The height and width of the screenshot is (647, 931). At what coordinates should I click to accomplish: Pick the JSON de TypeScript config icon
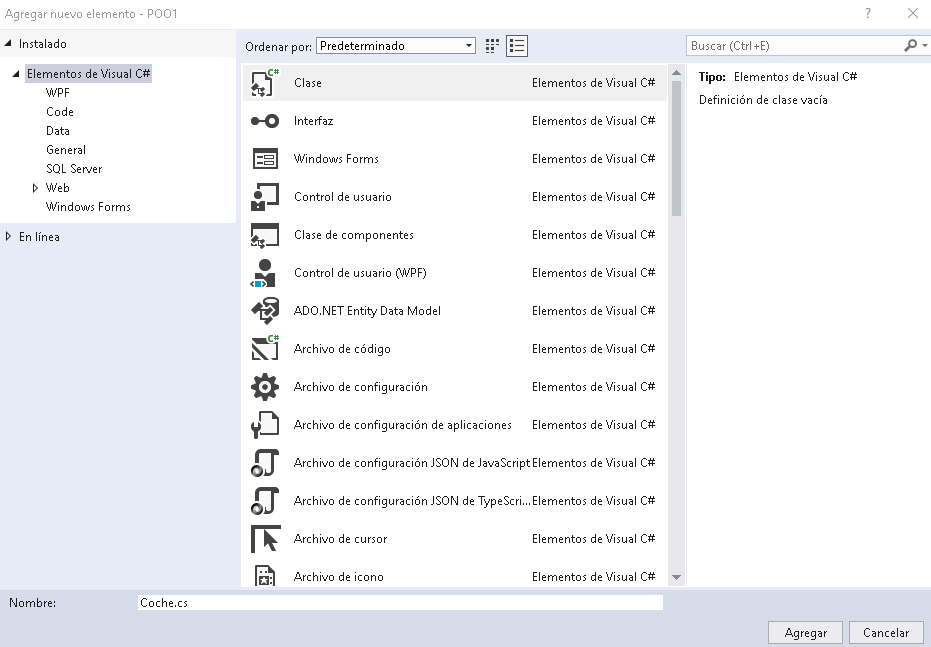tap(265, 501)
